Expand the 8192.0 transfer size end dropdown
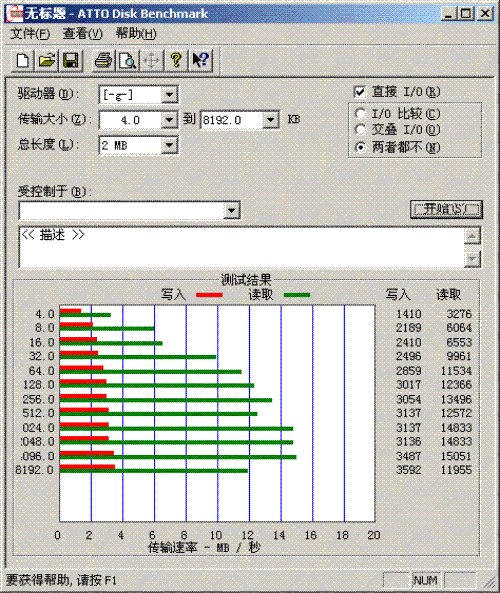Viewport: 500px width, 593px height. pos(270,120)
